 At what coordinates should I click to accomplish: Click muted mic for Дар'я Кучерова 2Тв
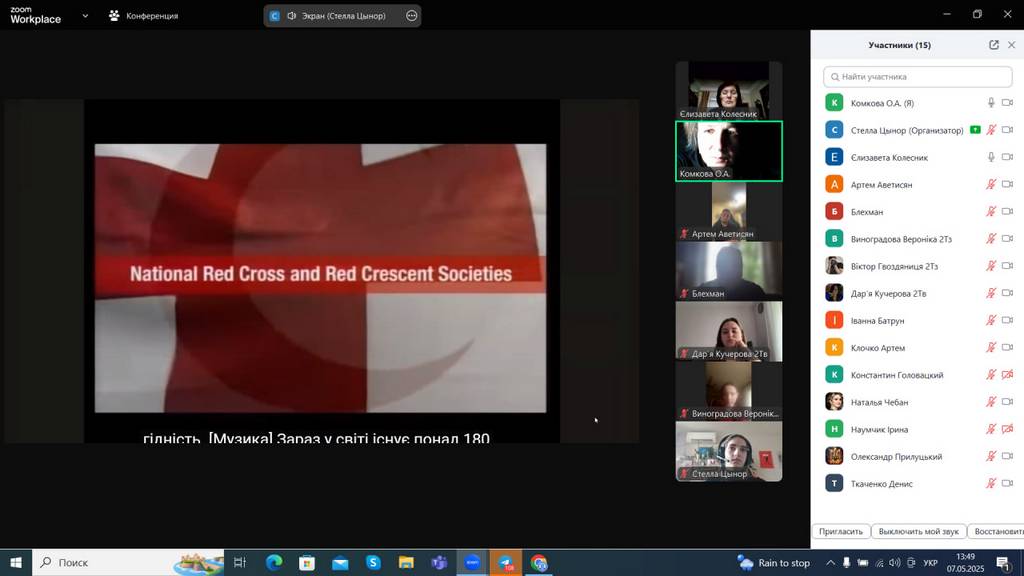pos(991,293)
